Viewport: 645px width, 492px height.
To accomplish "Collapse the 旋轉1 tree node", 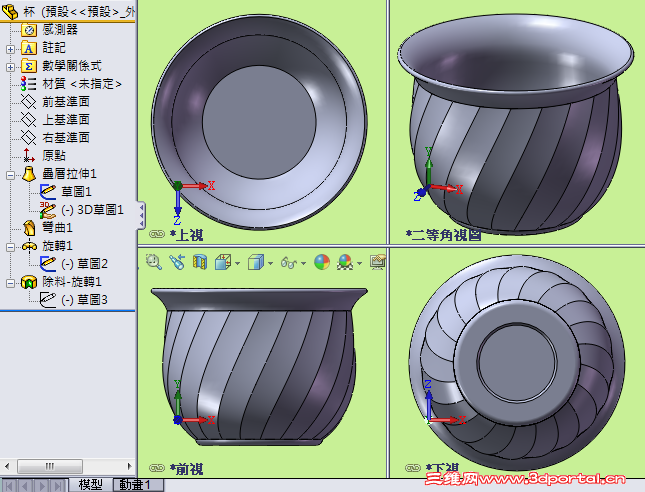I will point(10,247).
